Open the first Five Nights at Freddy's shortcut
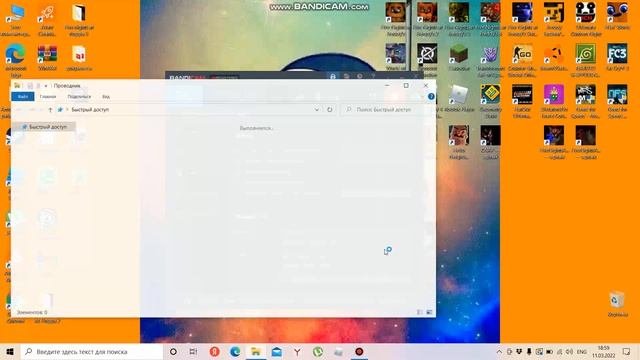Screen dimensions: 640x360 396,20
